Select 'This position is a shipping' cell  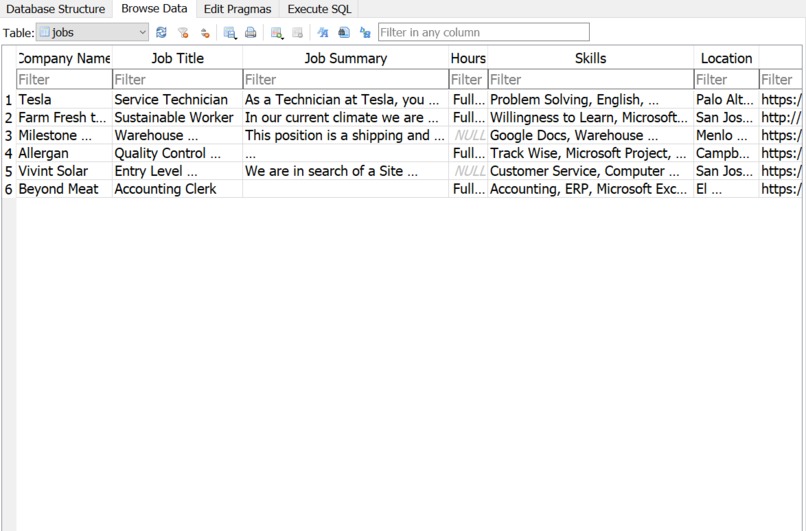(345, 136)
